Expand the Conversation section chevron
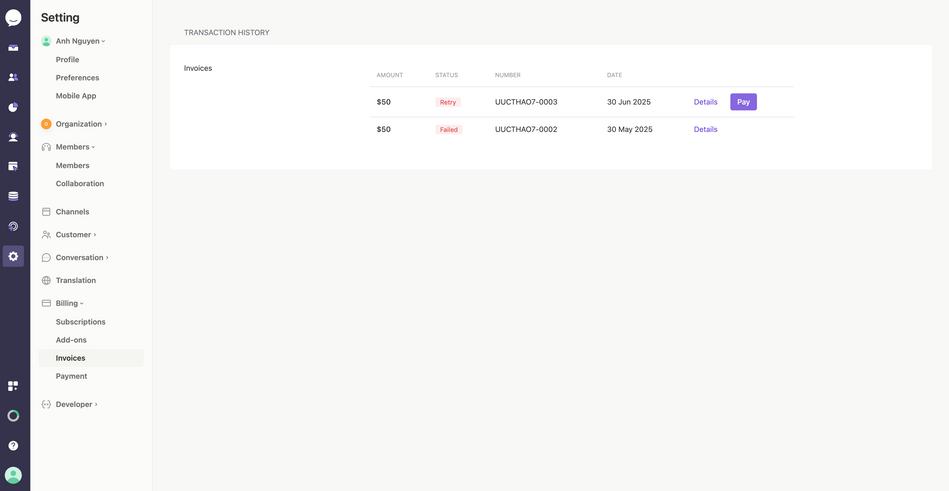The image size is (949, 491). (107, 258)
